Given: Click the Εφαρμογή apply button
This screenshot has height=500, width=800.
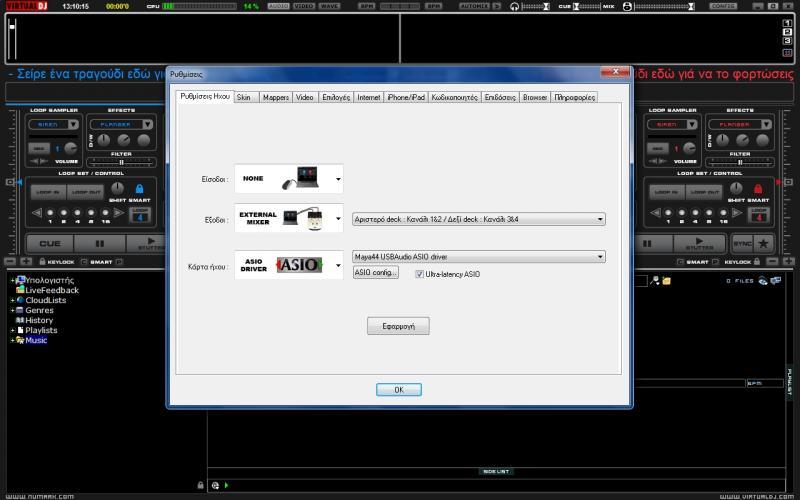Looking at the screenshot, I should pos(398,326).
